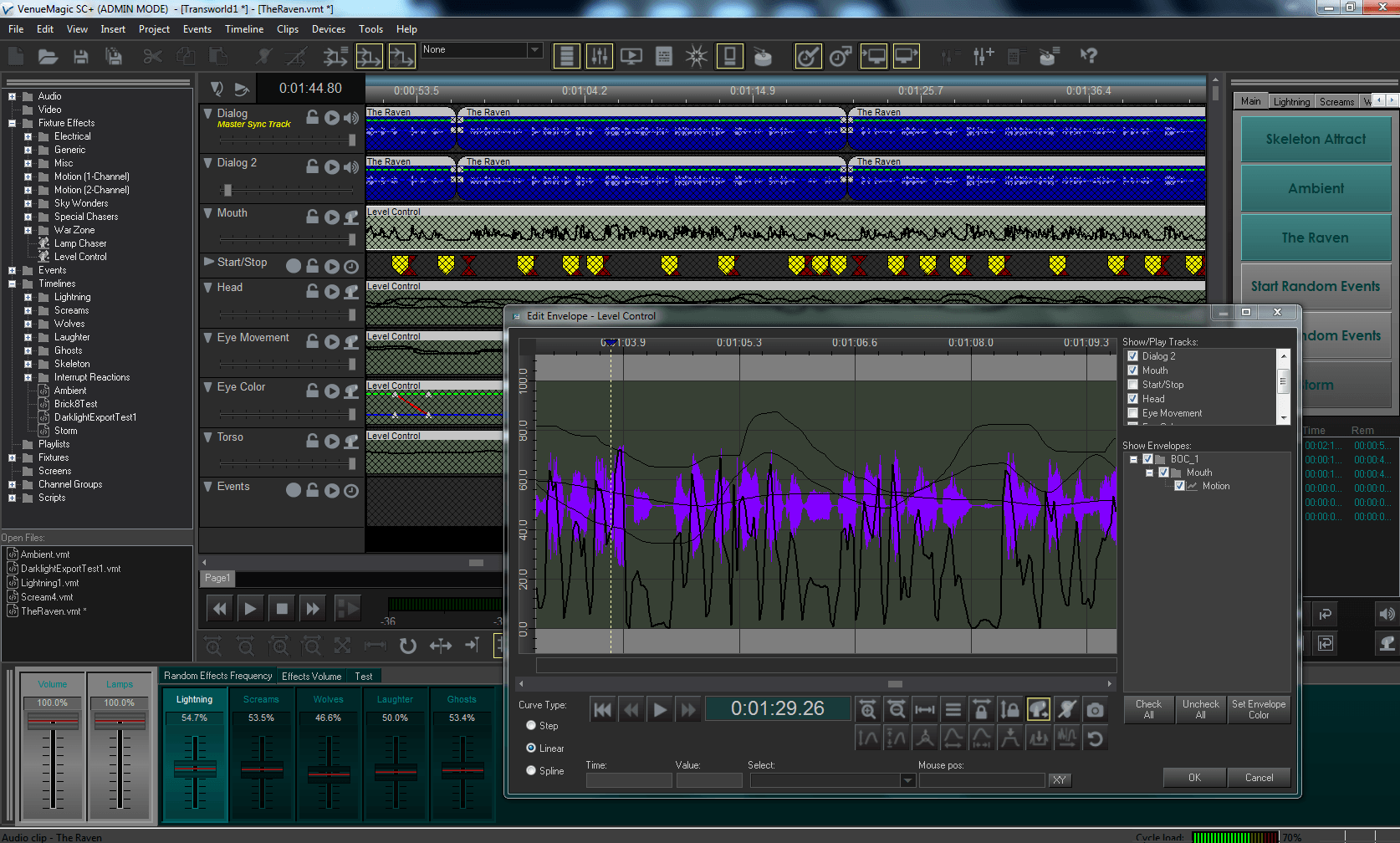Zoom out on the envelope editor
The width and height of the screenshot is (1400, 843).
click(897, 710)
